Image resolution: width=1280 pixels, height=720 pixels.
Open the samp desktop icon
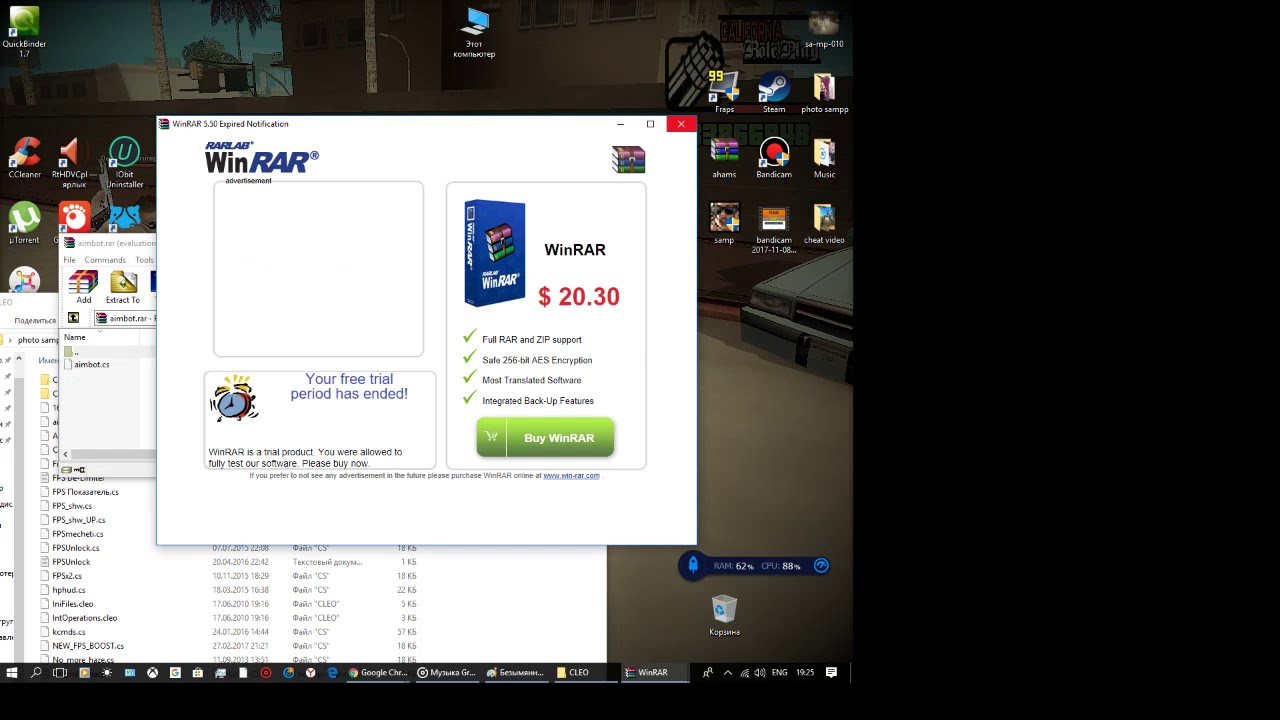724,224
